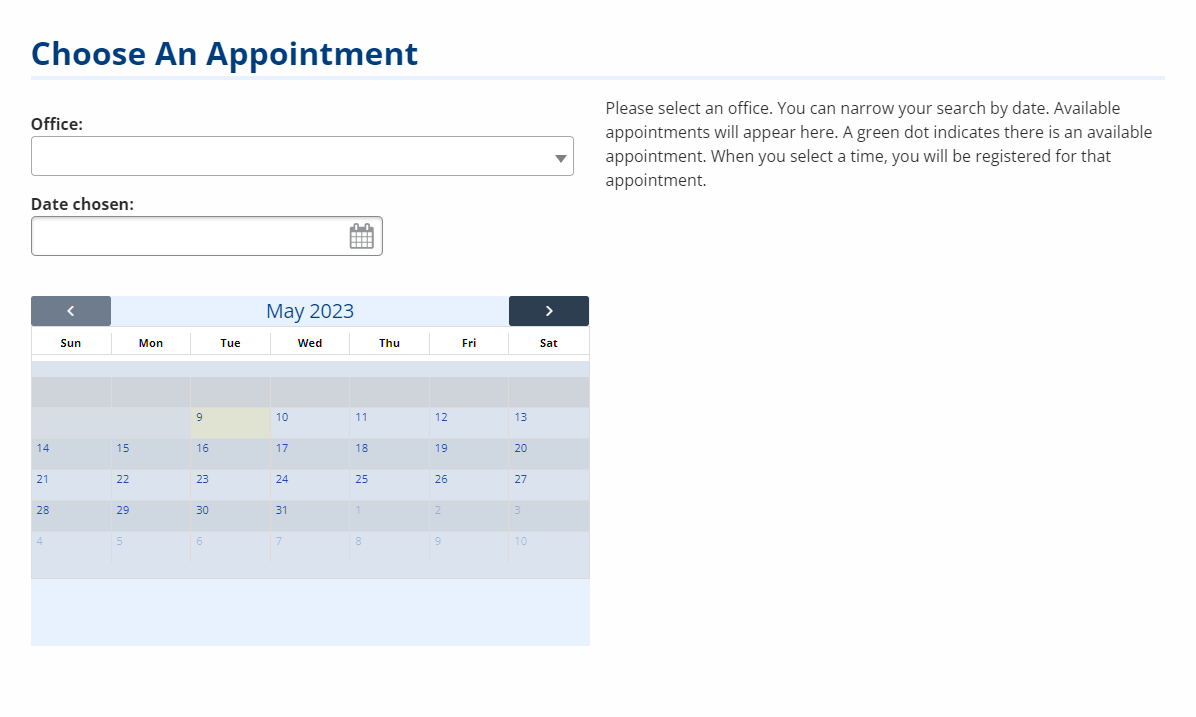
Task: Select Friday May 19
Action: pyautogui.click(x=469, y=454)
